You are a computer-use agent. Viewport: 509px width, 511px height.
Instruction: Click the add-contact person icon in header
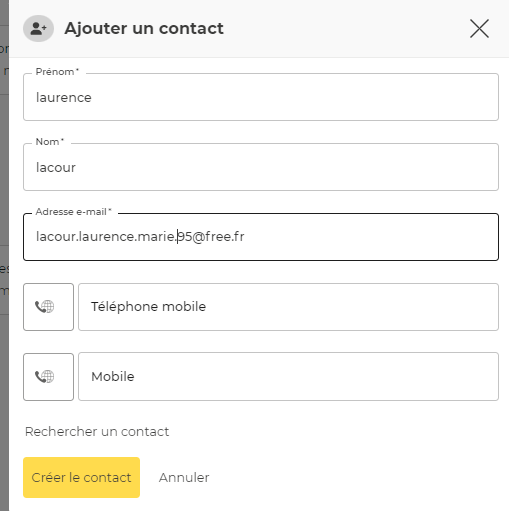coord(38,29)
